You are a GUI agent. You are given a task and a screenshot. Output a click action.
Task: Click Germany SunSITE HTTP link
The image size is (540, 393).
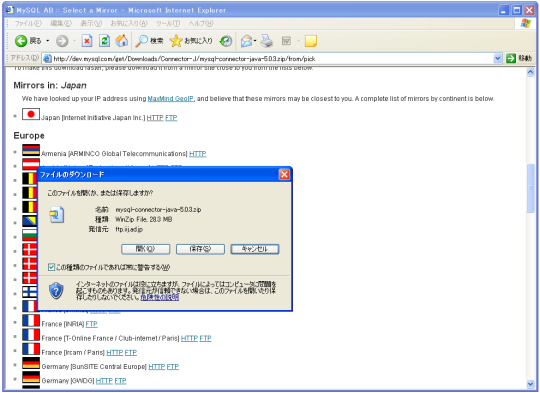(x=157, y=367)
